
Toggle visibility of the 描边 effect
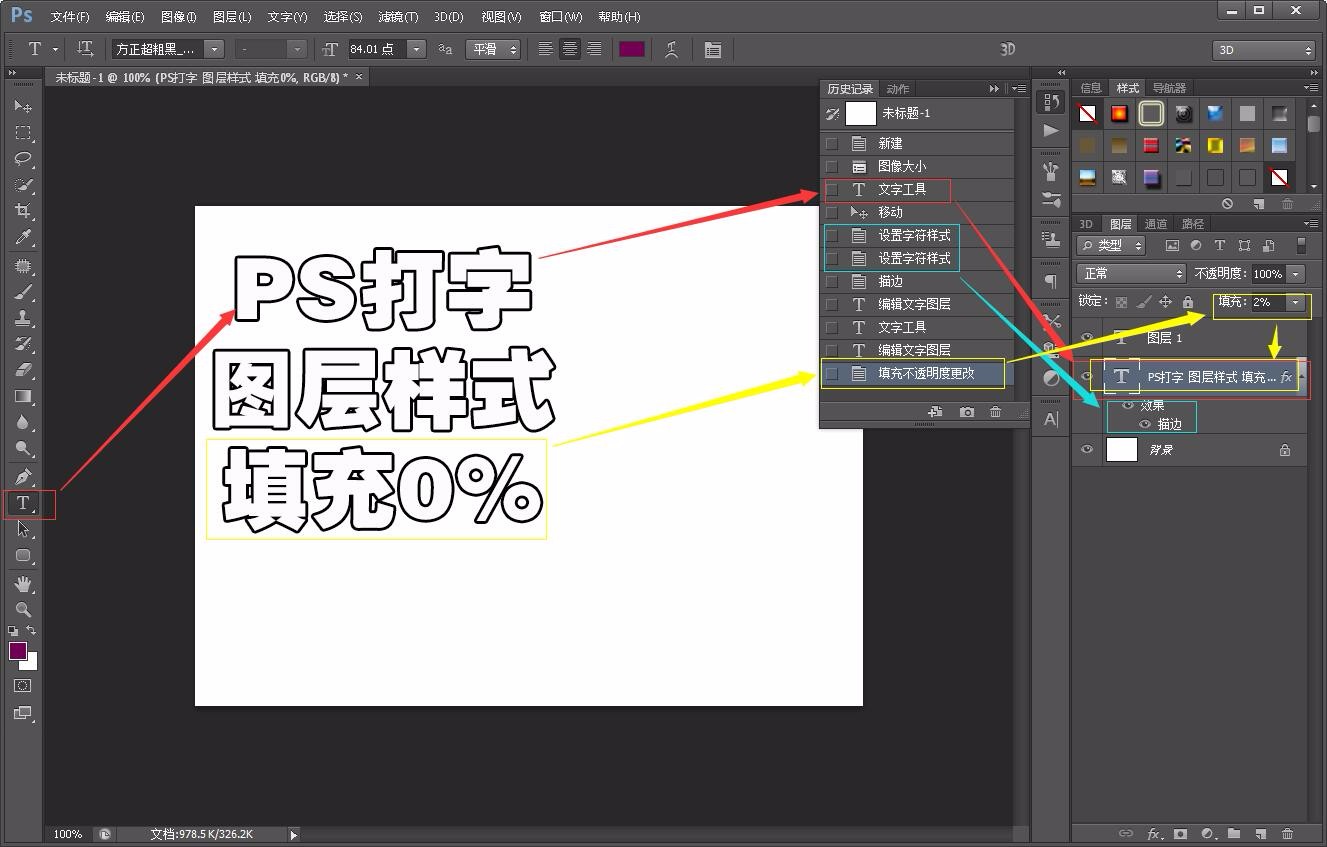click(x=1145, y=424)
